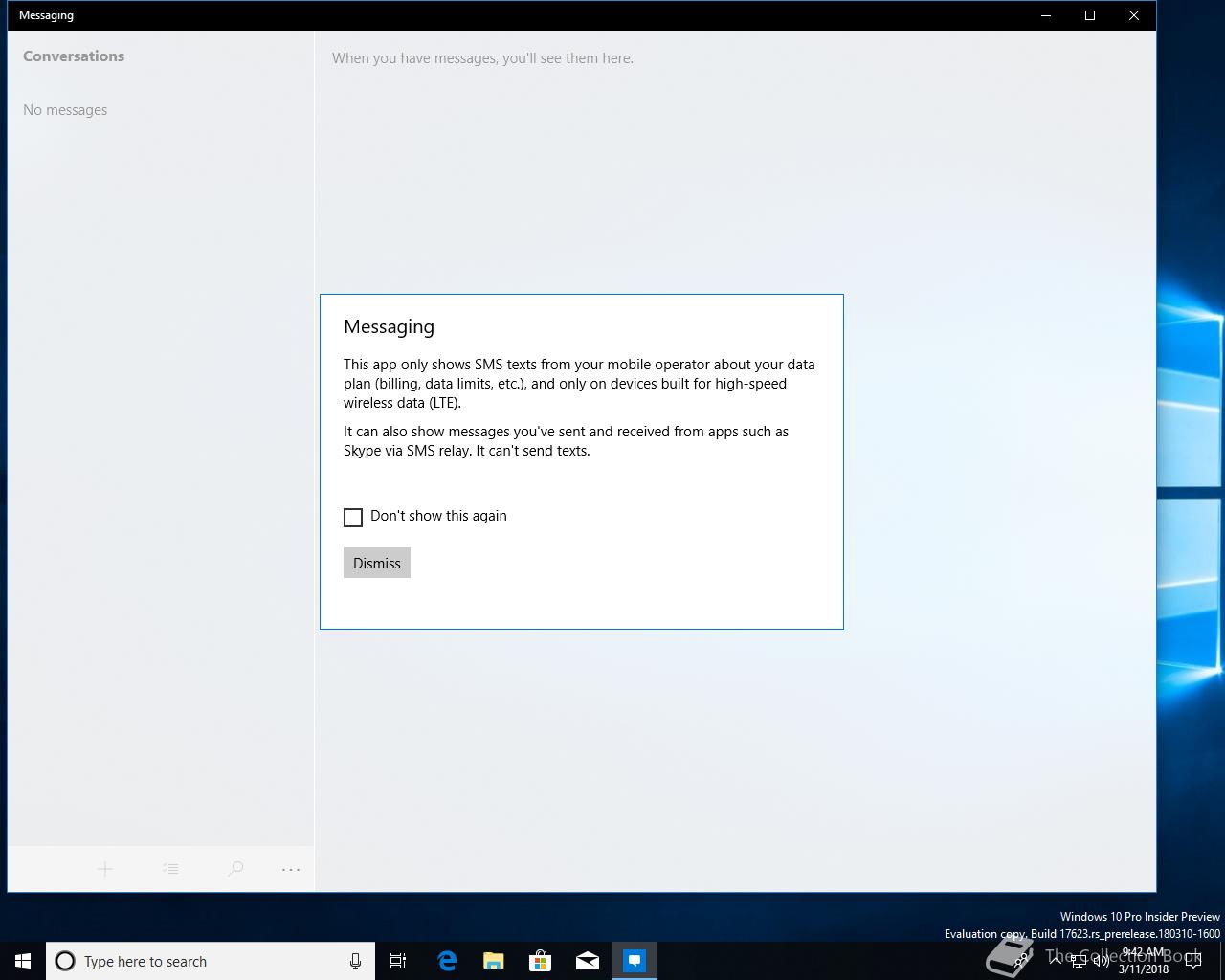Open Microsoft Store from the taskbar
Image resolution: width=1225 pixels, height=980 pixels.
pyautogui.click(x=541, y=961)
